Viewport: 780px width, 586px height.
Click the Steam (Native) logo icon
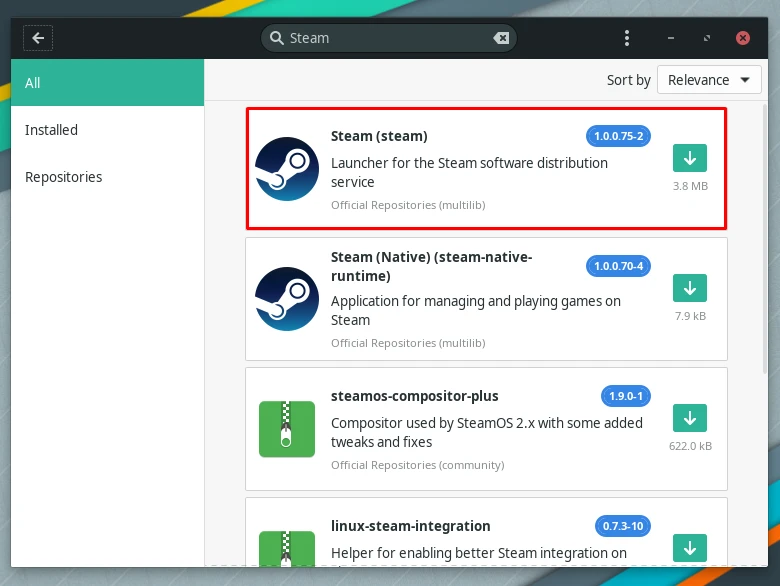(x=287, y=299)
